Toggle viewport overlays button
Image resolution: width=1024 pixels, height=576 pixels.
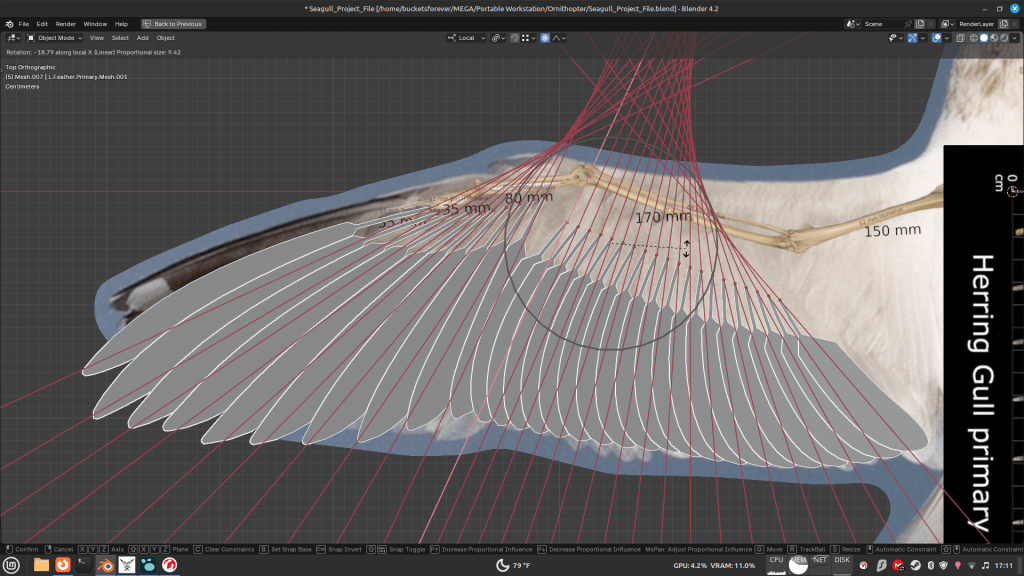(936, 38)
